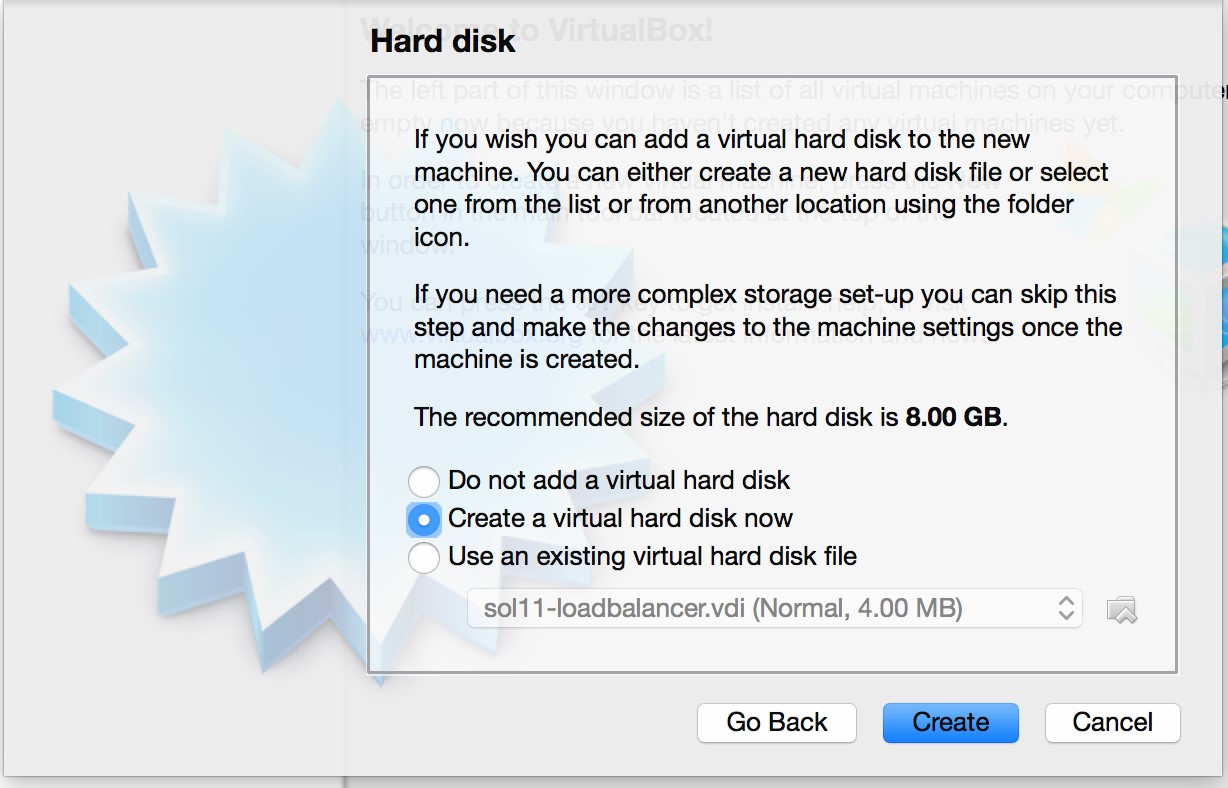Cancel the hard disk wizard
This screenshot has width=1228, height=788.
(x=1112, y=722)
